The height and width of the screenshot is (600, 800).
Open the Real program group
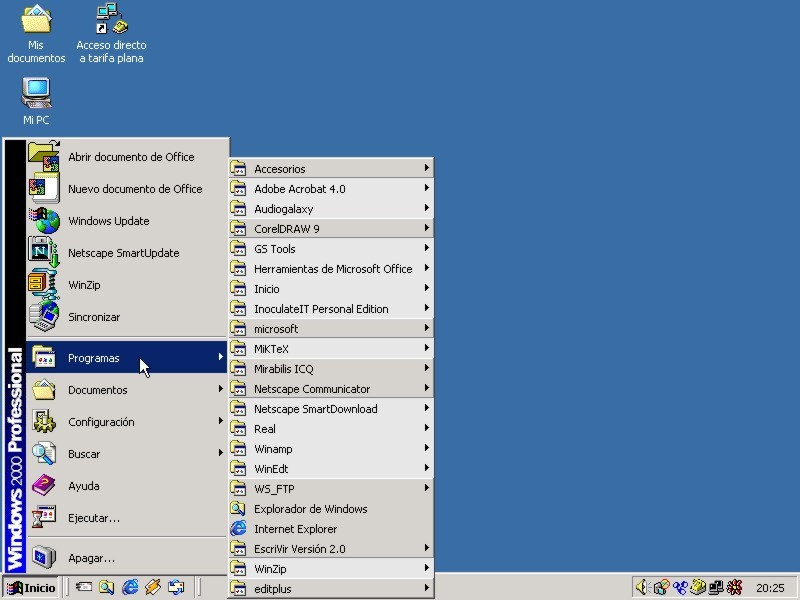click(x=331, y=429)
